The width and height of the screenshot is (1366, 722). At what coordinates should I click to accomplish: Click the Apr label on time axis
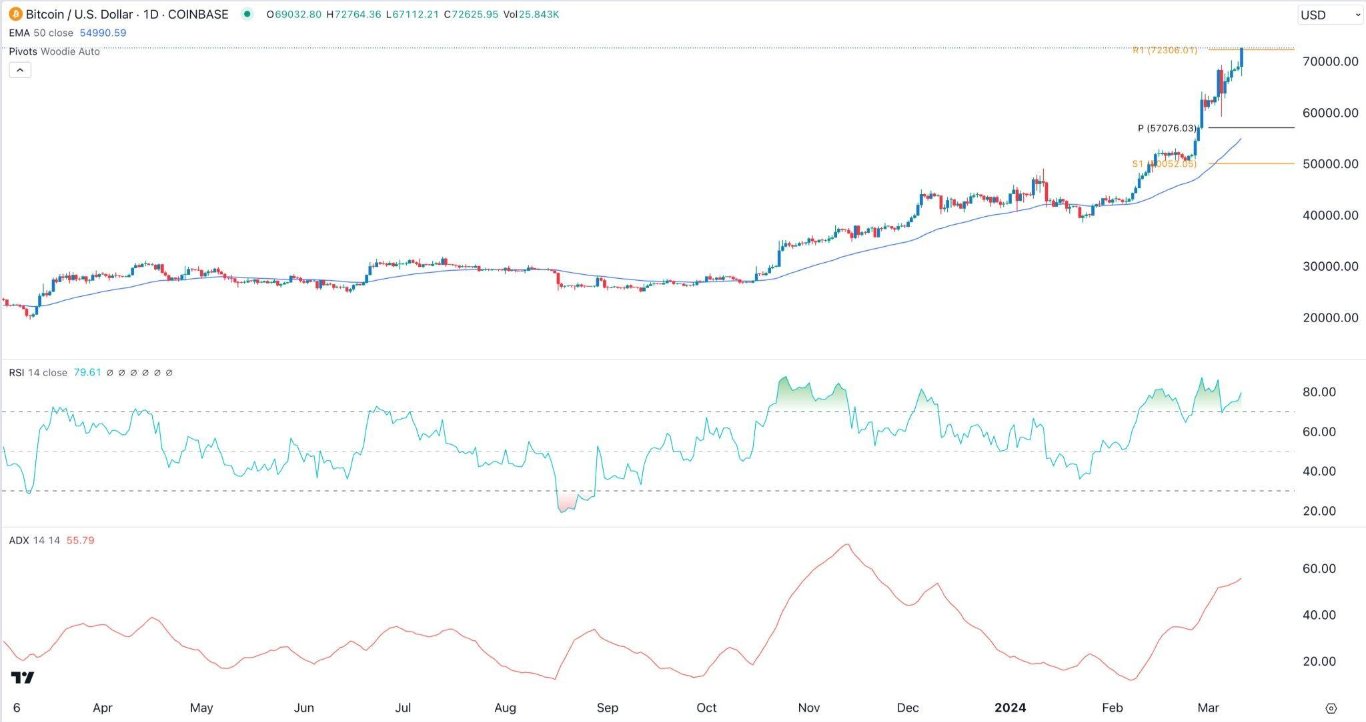[102, 708]
